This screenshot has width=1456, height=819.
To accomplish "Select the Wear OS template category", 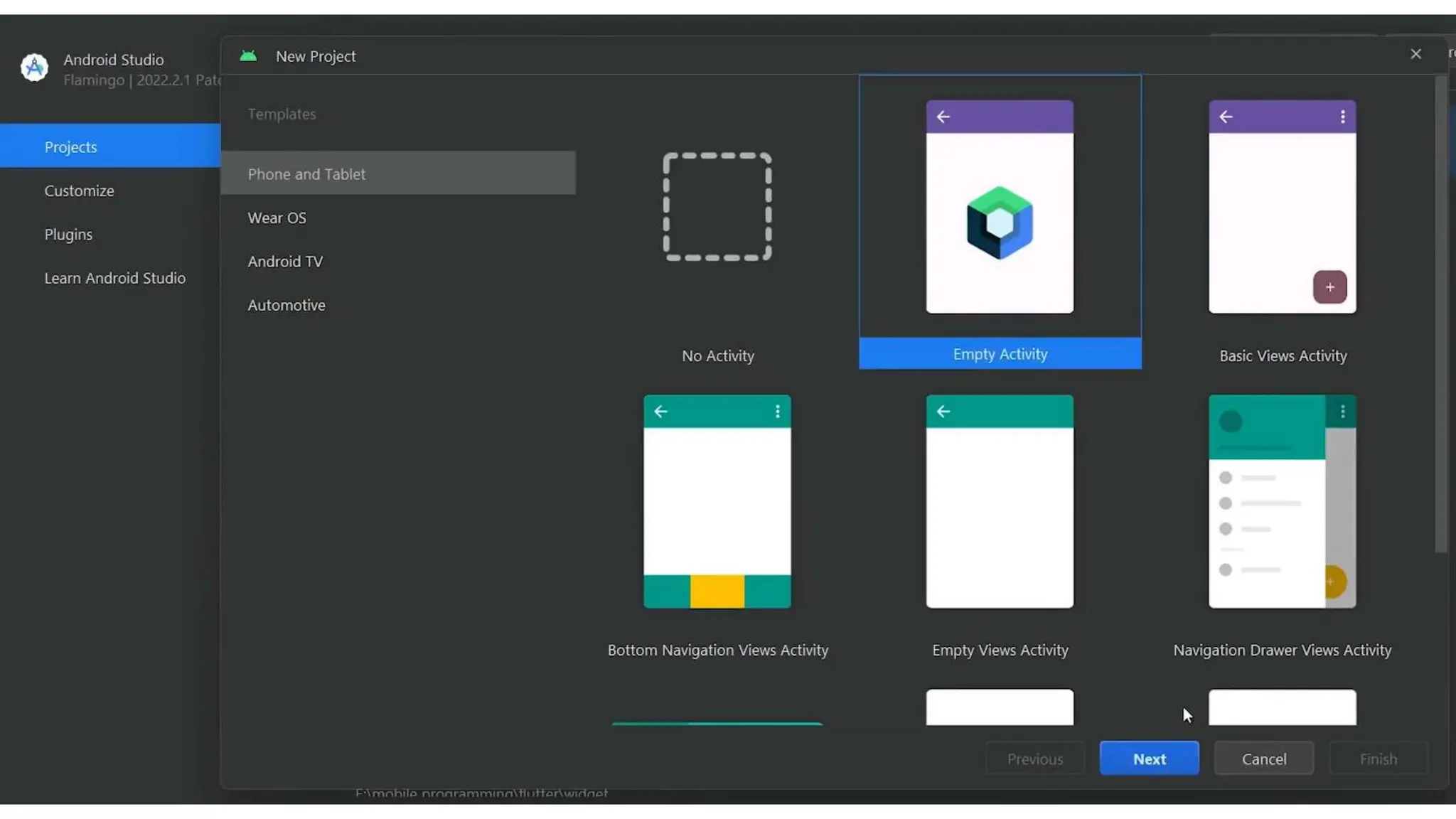I will pos(277,218).
